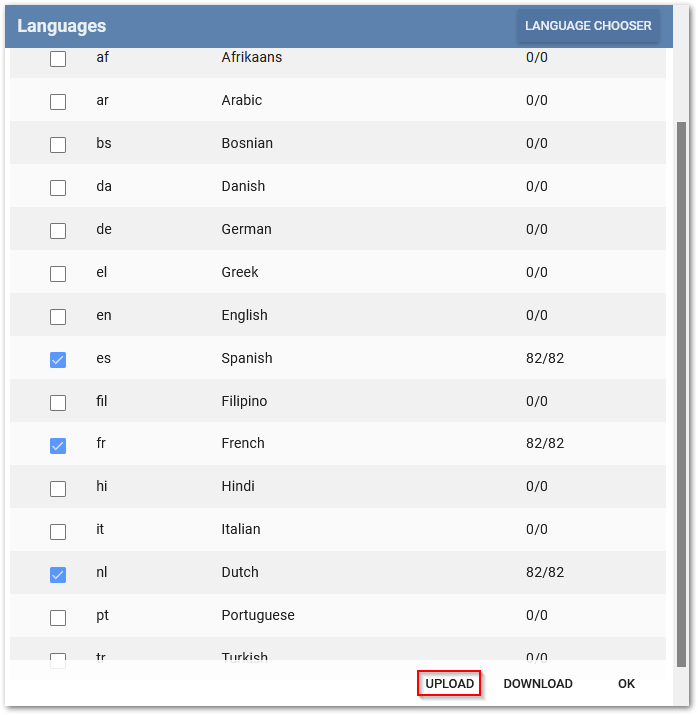The image size is (698, 715).
Task: Enable the Hindi checkbox
Action: 58,489
